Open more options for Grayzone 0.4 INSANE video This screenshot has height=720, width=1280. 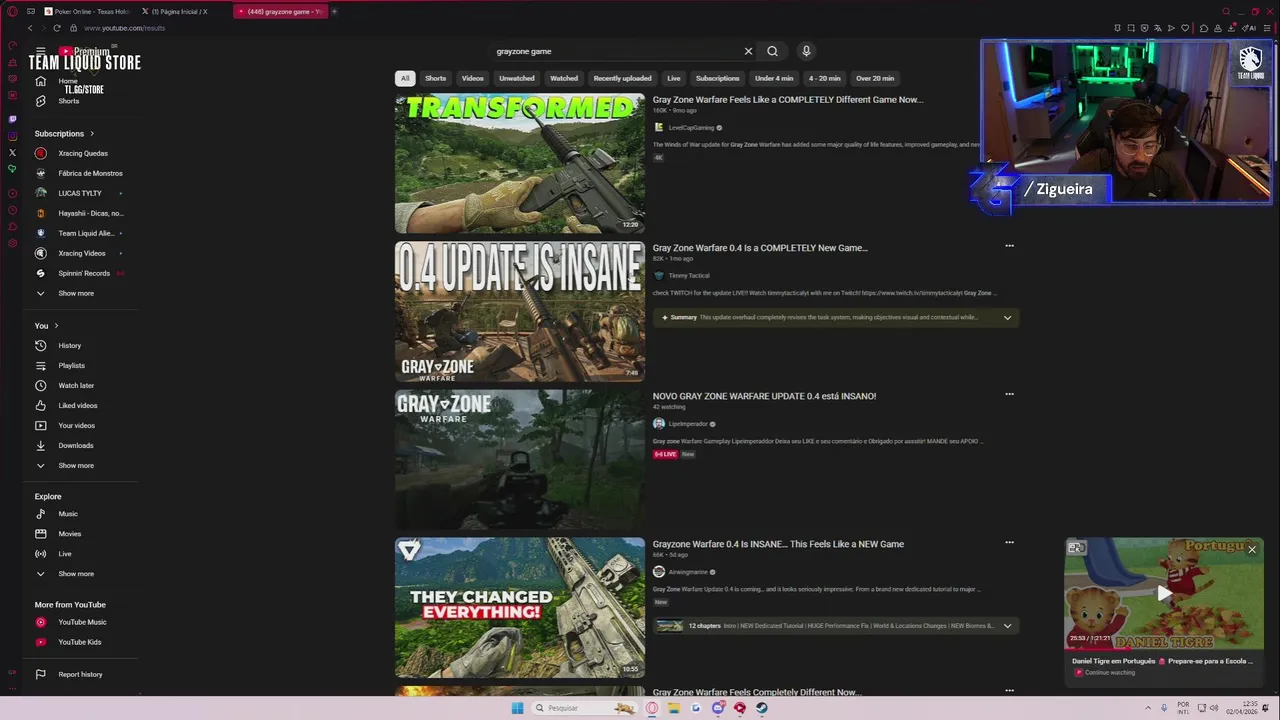point(1009,543)
